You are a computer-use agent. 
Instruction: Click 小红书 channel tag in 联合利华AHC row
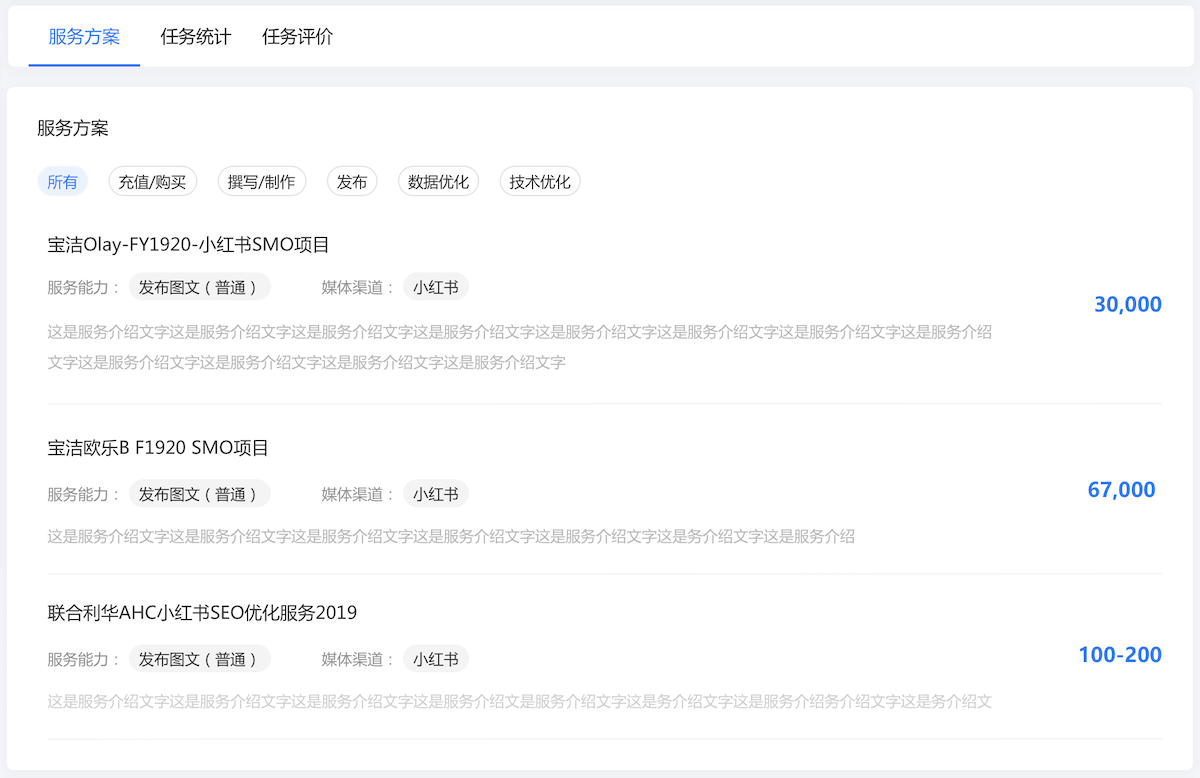(436, 659)
